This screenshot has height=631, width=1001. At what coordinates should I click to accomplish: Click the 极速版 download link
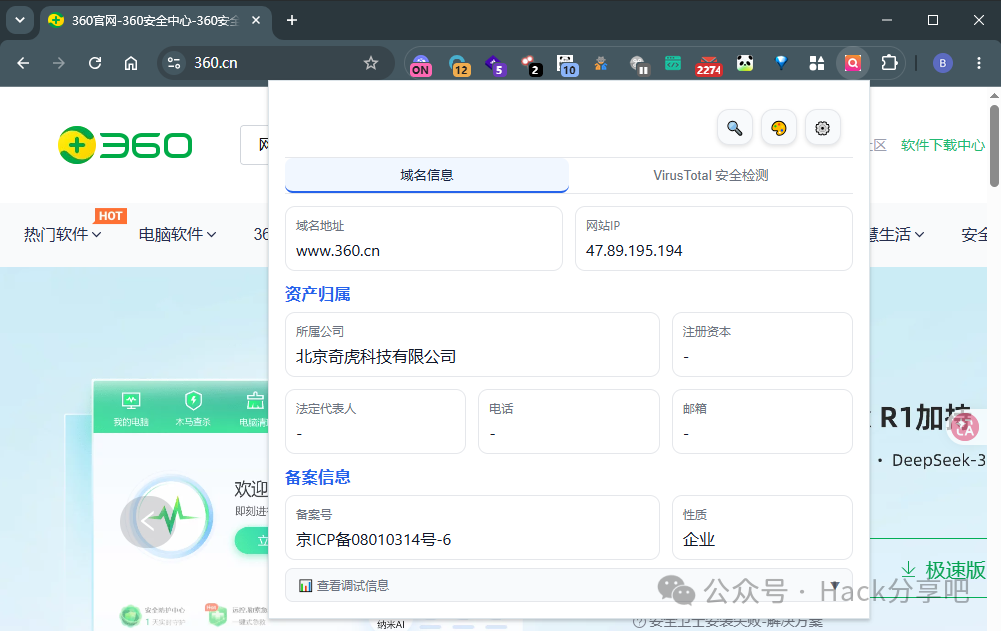point(944,570)
